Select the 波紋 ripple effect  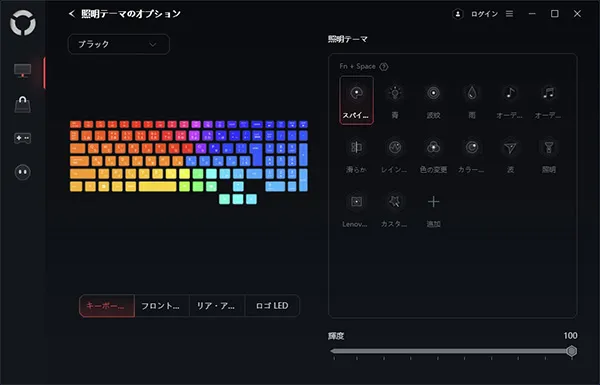click(x=433, y=100)
